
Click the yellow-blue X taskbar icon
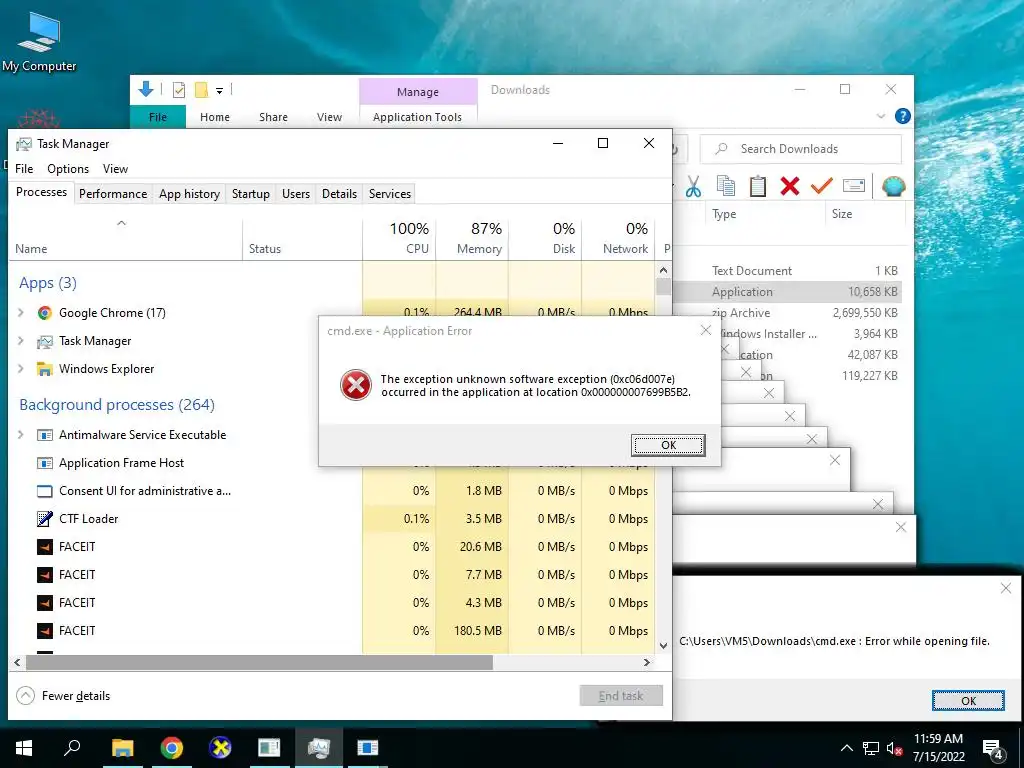pyautogui.click(x=220, y=748)
